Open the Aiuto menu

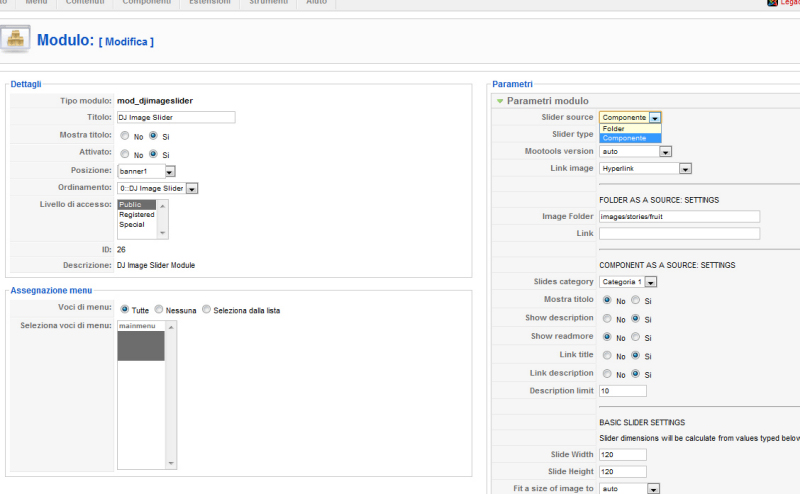click(x=316, y=3)
